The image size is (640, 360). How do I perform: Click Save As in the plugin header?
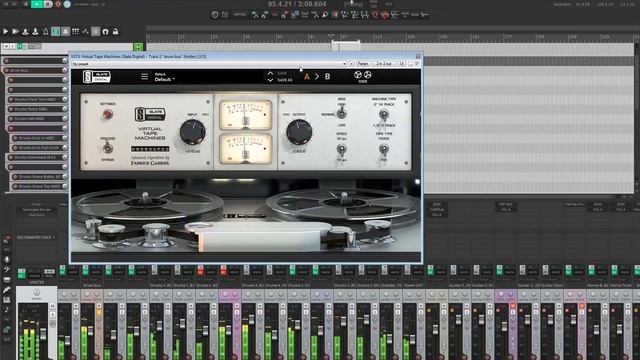(284, 80)
